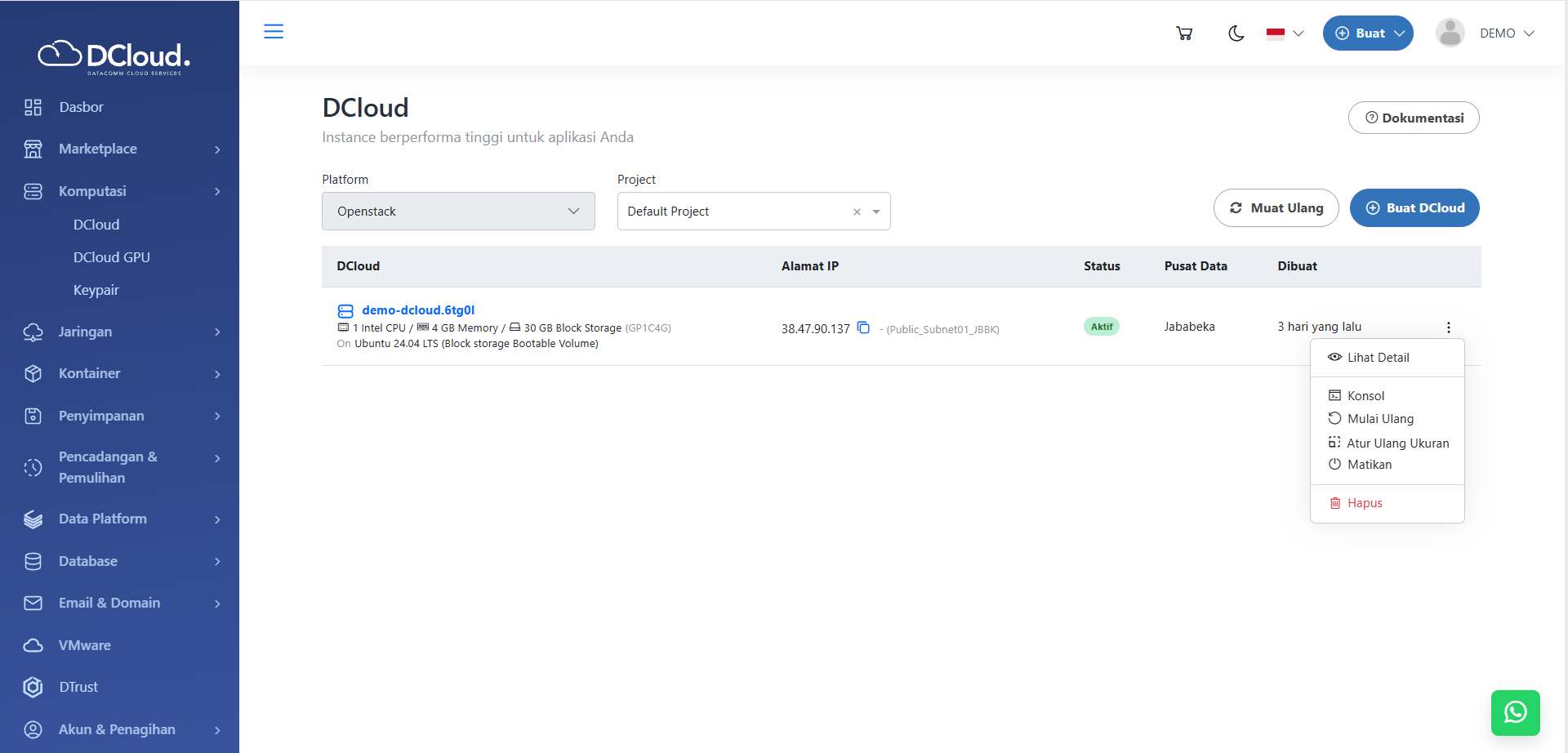Toggle dark mode moon icon
This screenshot has width=1568, height=753.
(x=1236, y=33)
